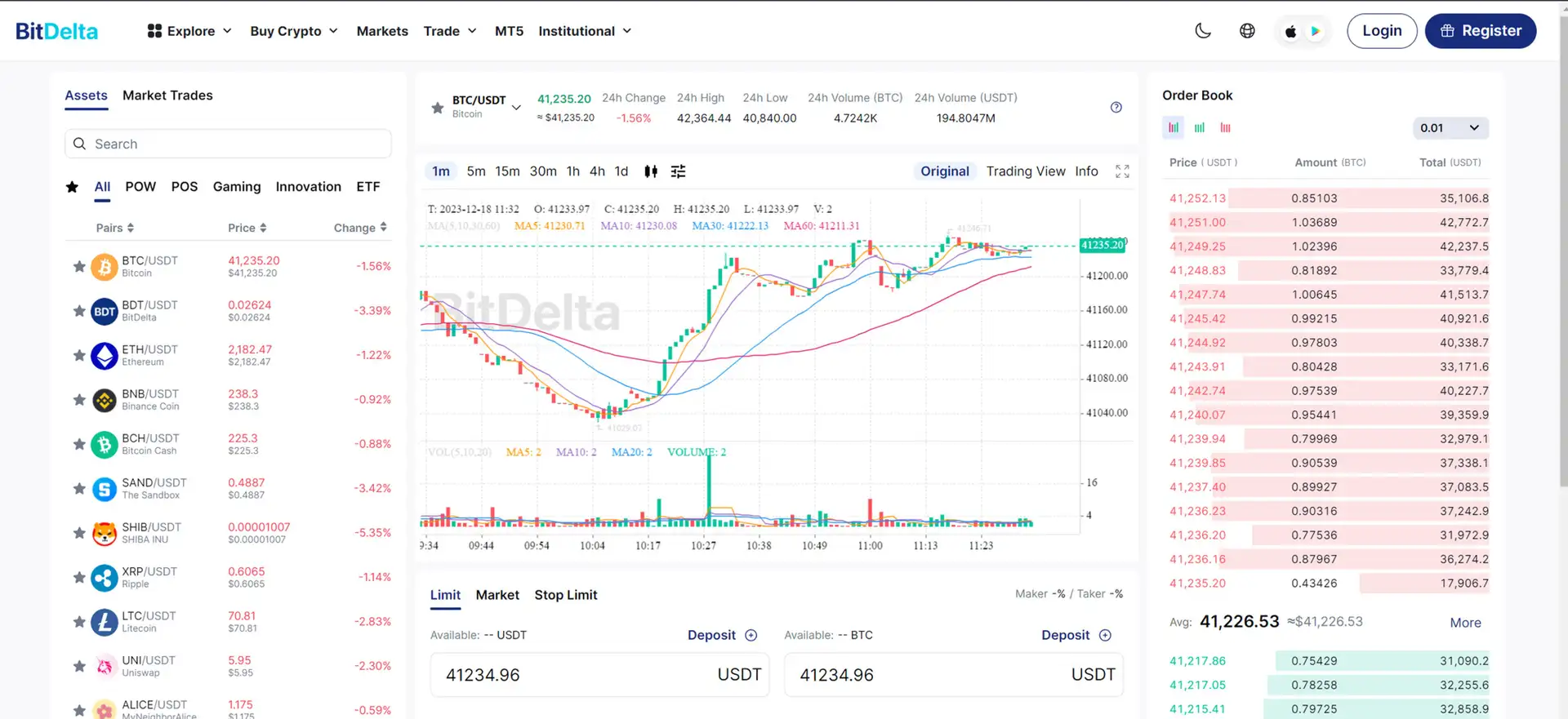The width and height of the screenshot is (1568, 719).
Task: Toggle favorites star filter in assets
Action: pos(72,187)
